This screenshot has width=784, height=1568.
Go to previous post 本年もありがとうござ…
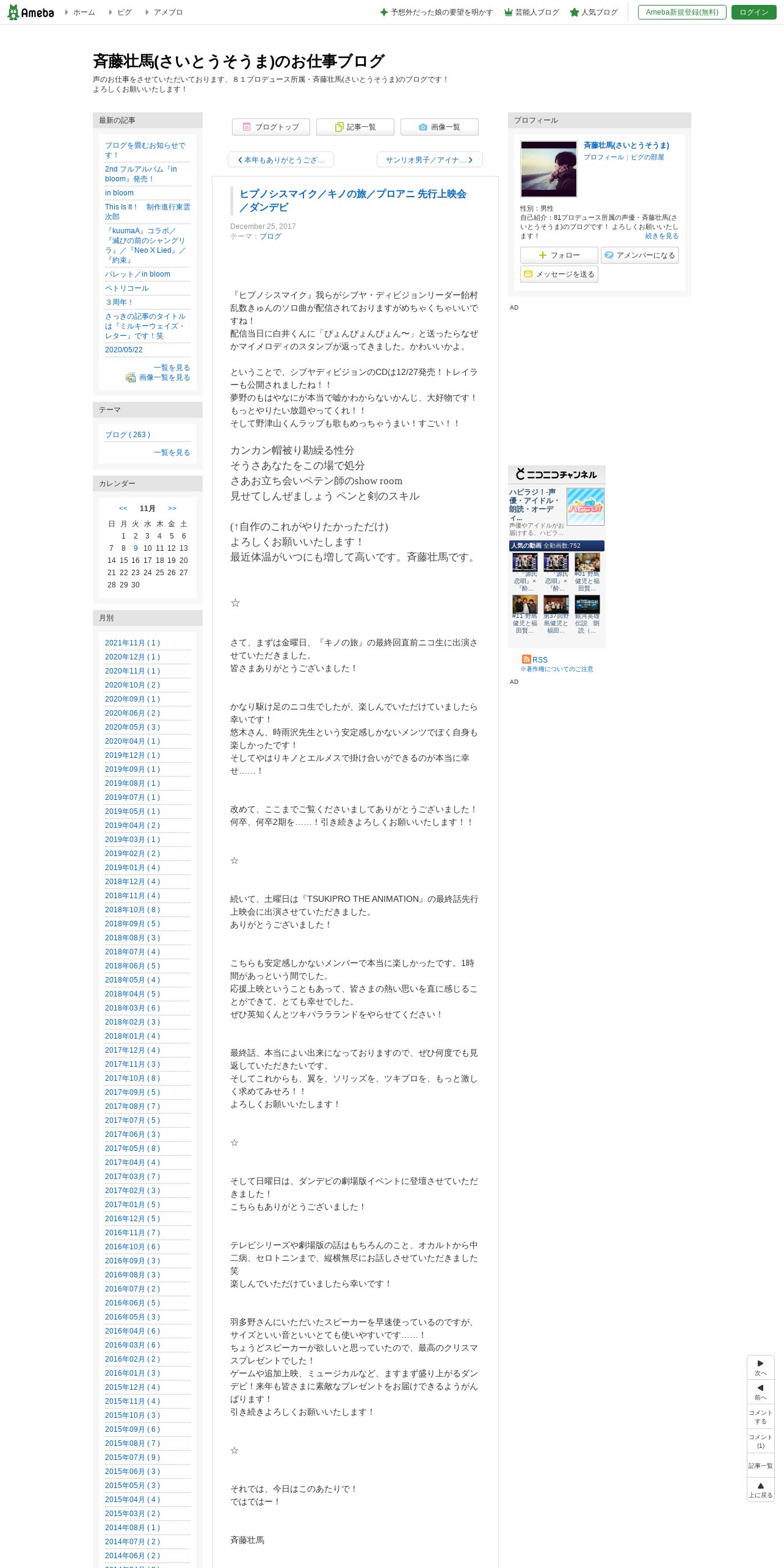[x=281, y=160]
